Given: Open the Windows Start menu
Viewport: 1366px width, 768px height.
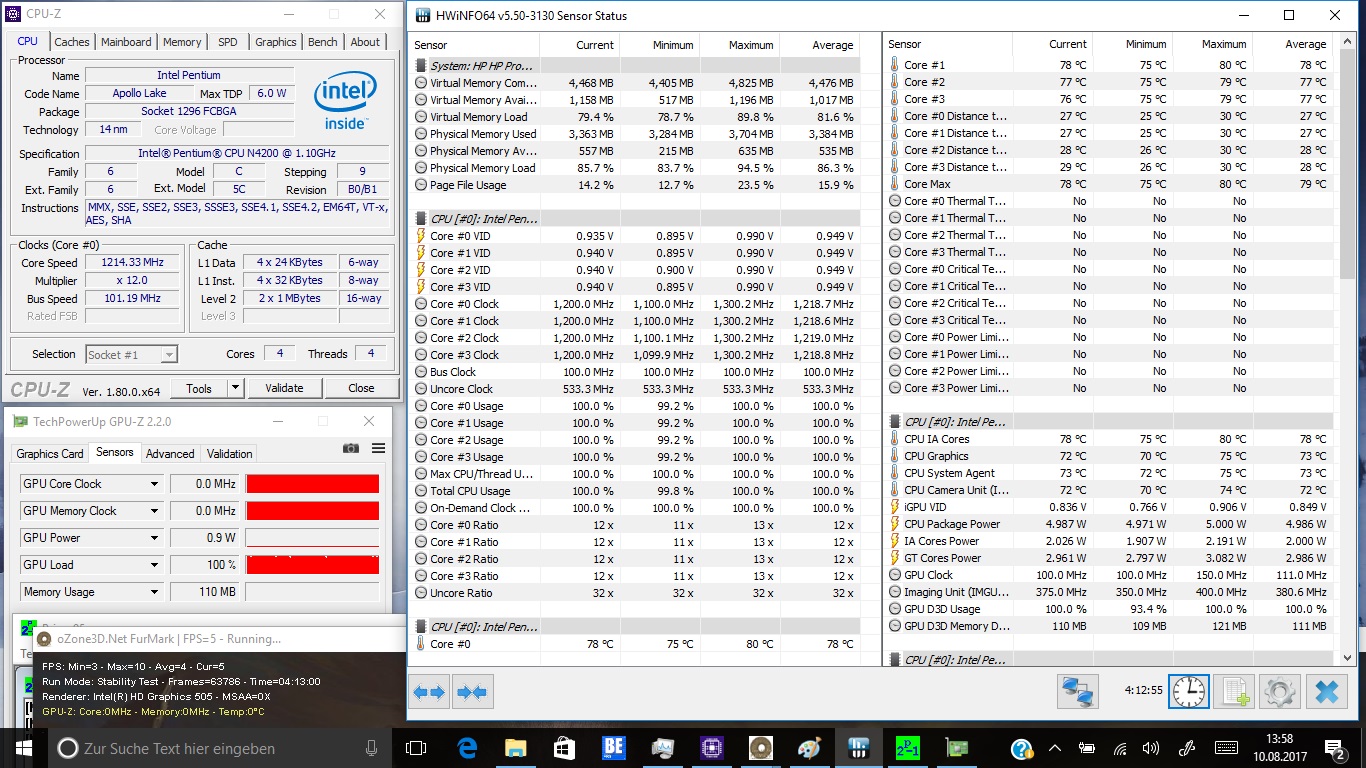Looking at the screenshot, I should pos(24,748).
